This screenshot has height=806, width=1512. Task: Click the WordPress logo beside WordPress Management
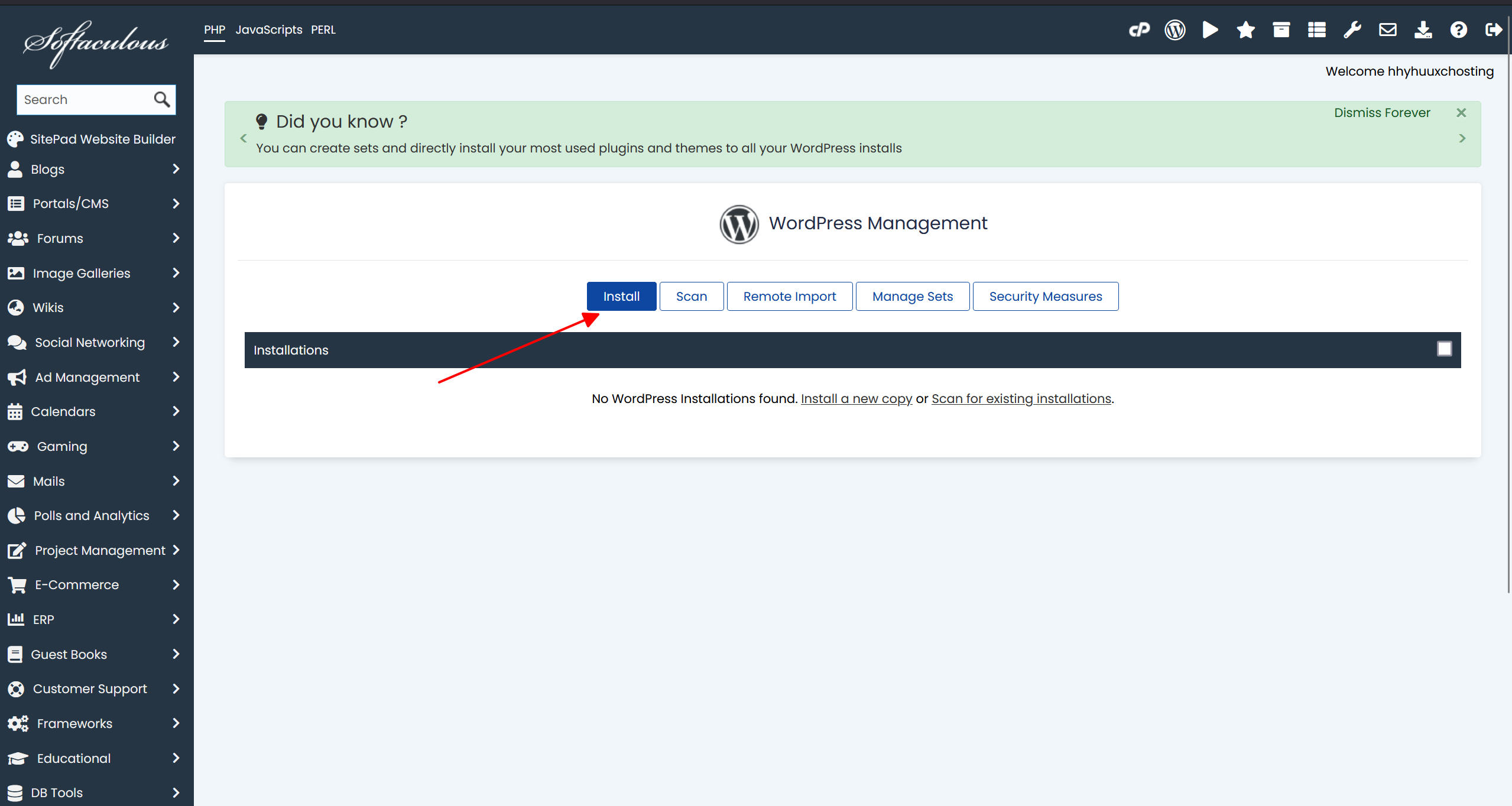739,224
